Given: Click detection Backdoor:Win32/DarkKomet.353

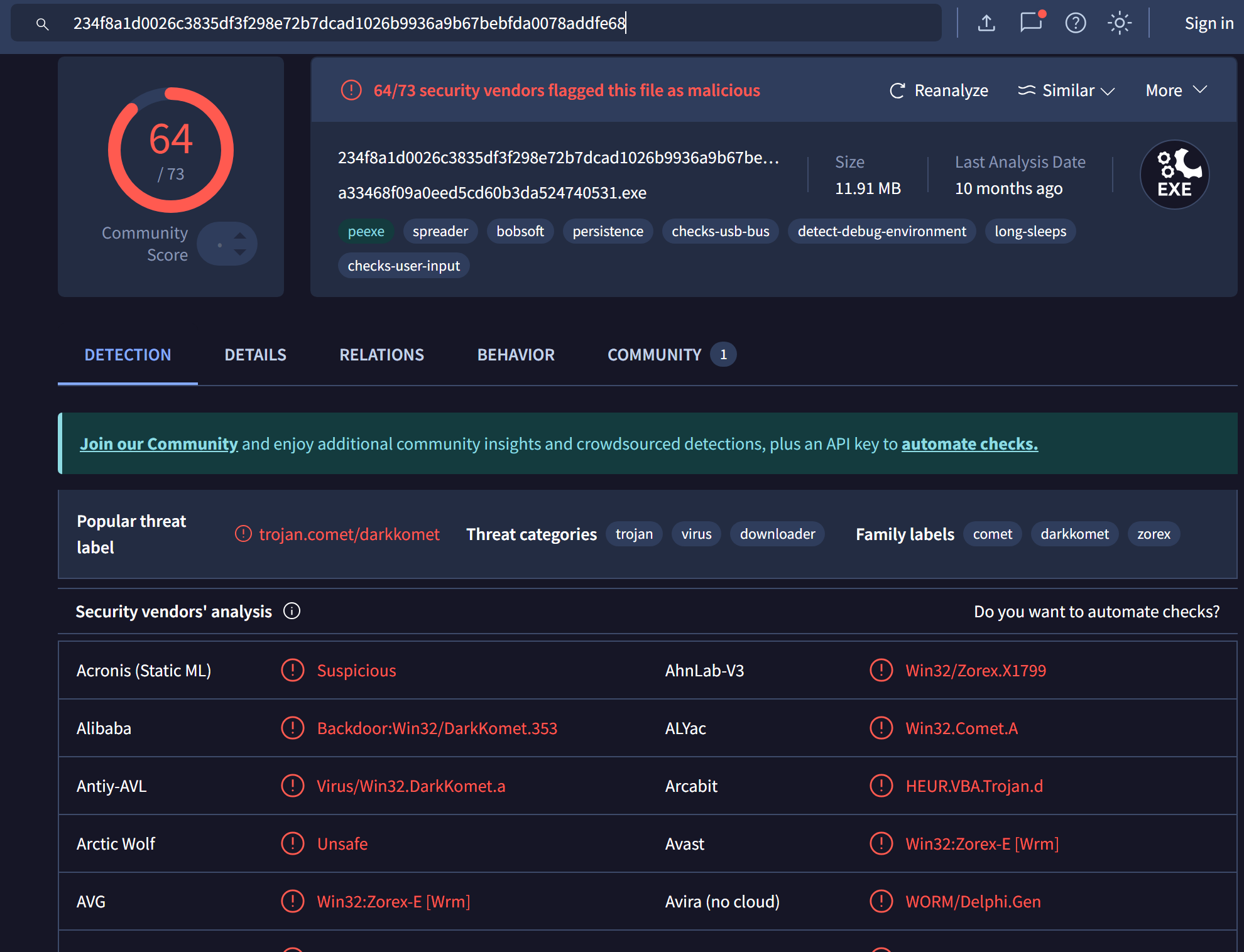Looking at the screenshot, I should pyautogui.click(x=437, y=728).
